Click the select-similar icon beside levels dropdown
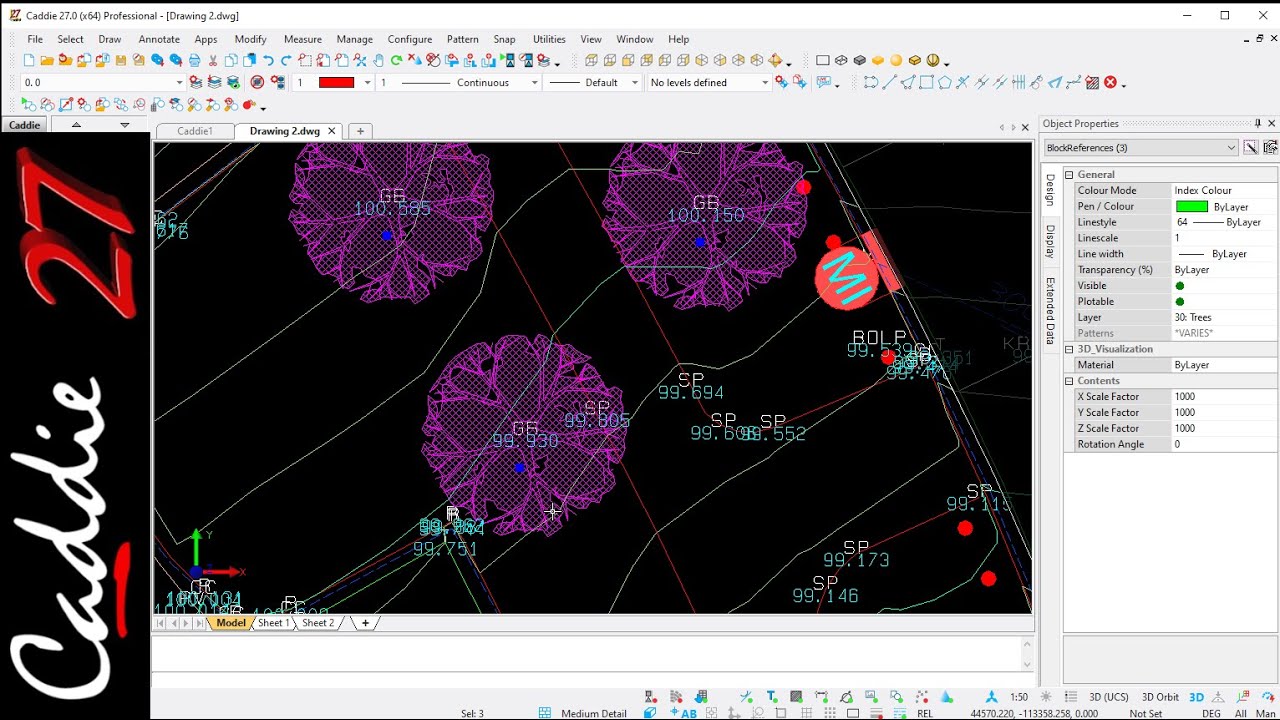Screen dimensions: 1280x720 pyautogui.click(x=781, y=83)
